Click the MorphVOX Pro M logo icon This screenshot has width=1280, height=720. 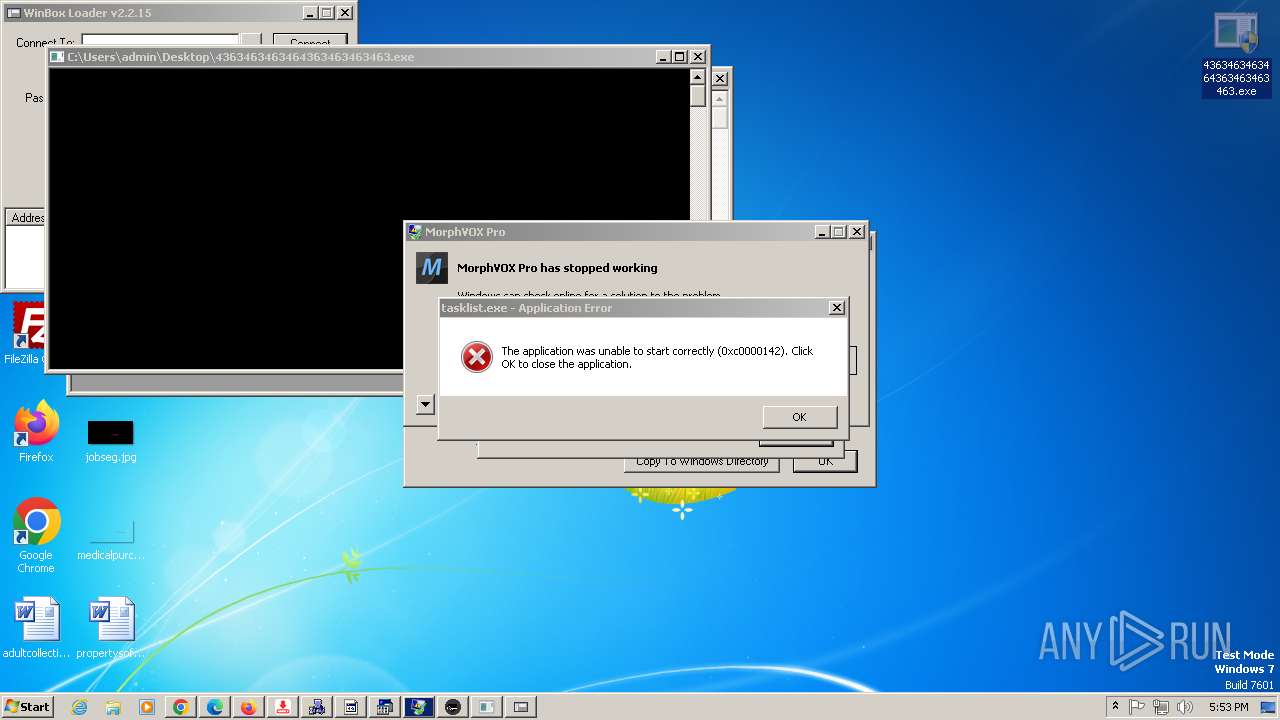click(432, 268)
